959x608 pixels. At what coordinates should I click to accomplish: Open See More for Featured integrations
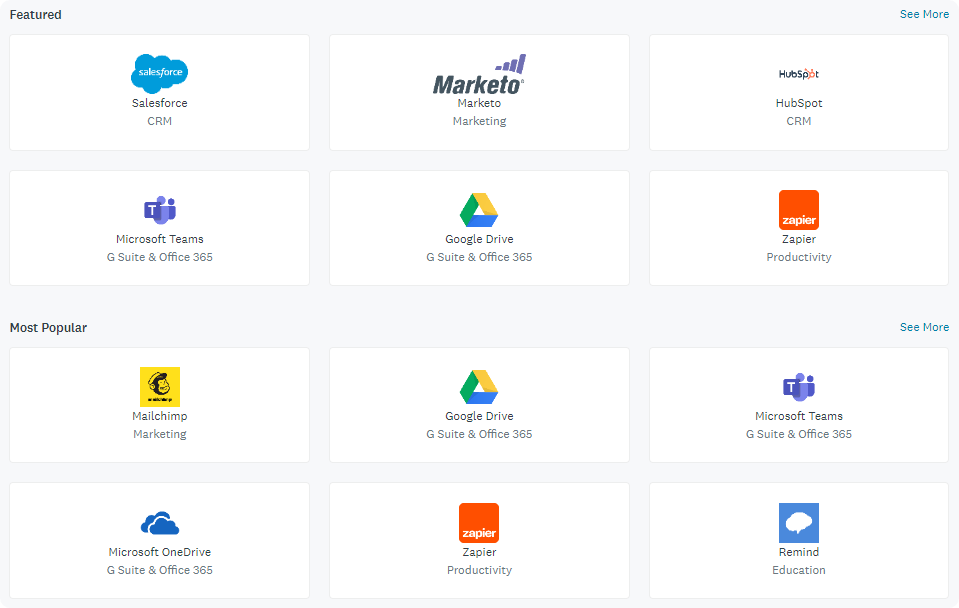point(924,14)
